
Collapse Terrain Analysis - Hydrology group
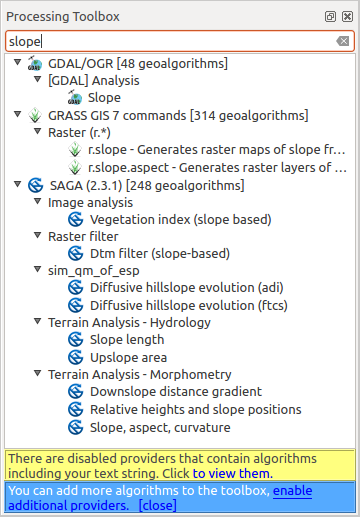click(x=38, y=321)
